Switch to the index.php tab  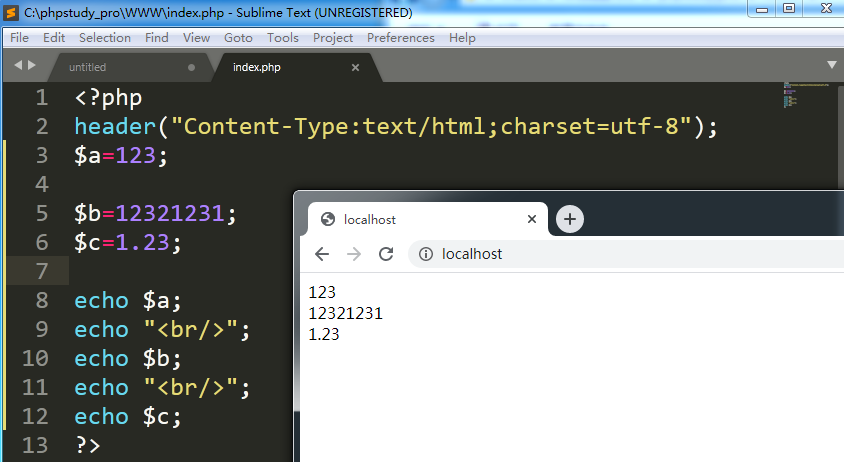(x=296, y=67)
